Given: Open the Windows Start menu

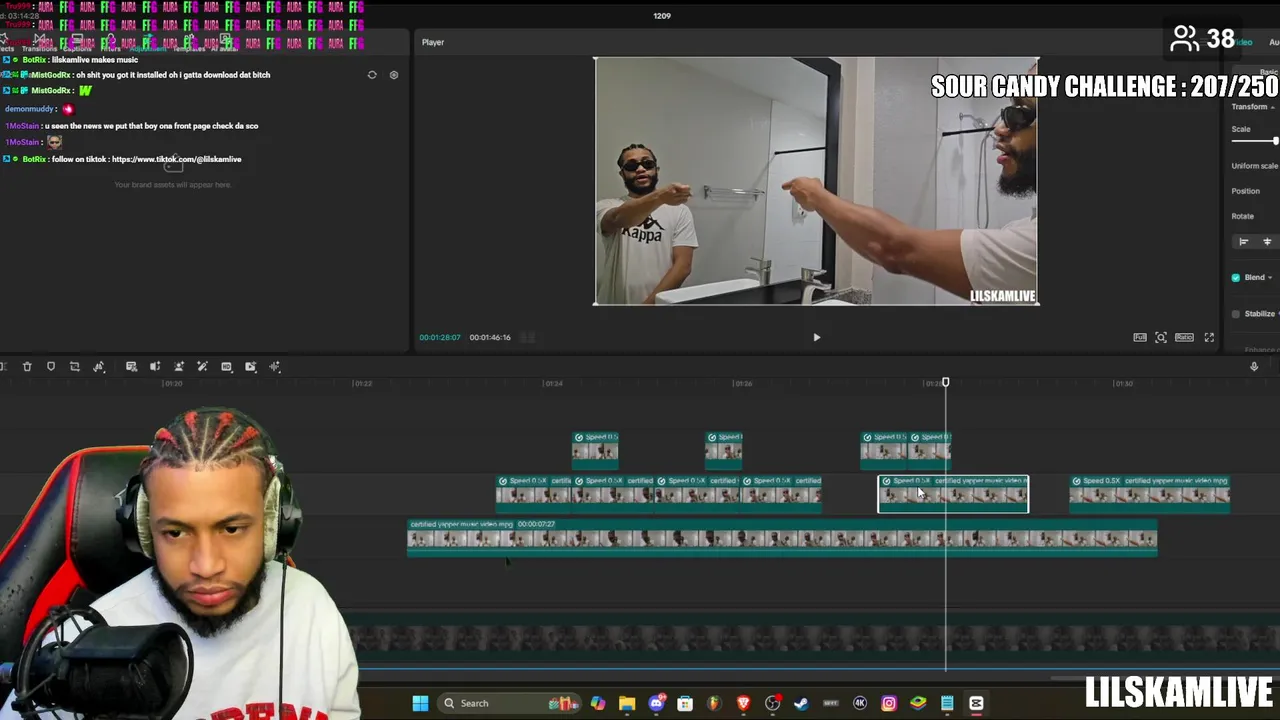Looking at the screenshot, I should [420, 704].
